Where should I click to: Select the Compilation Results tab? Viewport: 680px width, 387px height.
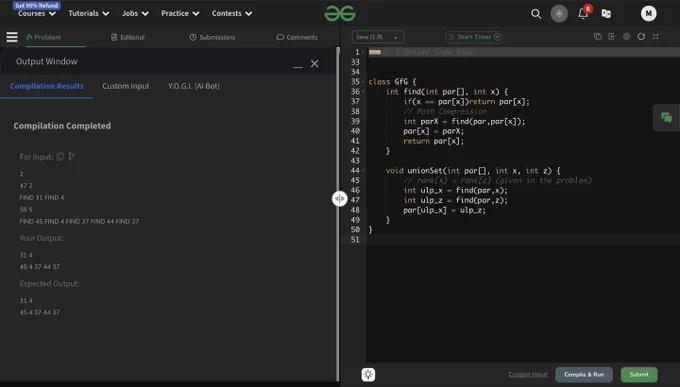click(46, 86)
